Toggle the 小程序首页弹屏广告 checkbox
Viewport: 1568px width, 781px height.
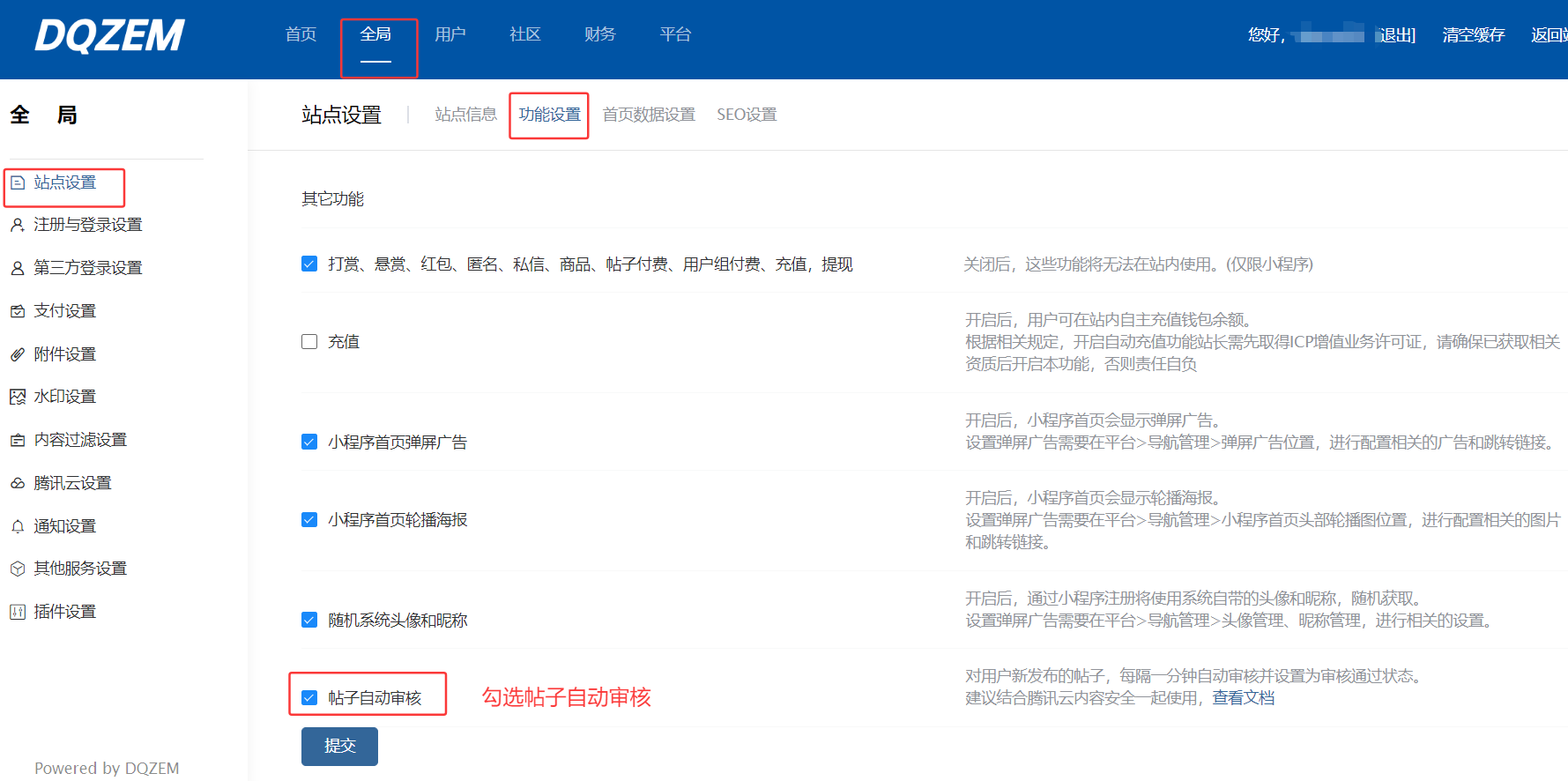(309, 442)
